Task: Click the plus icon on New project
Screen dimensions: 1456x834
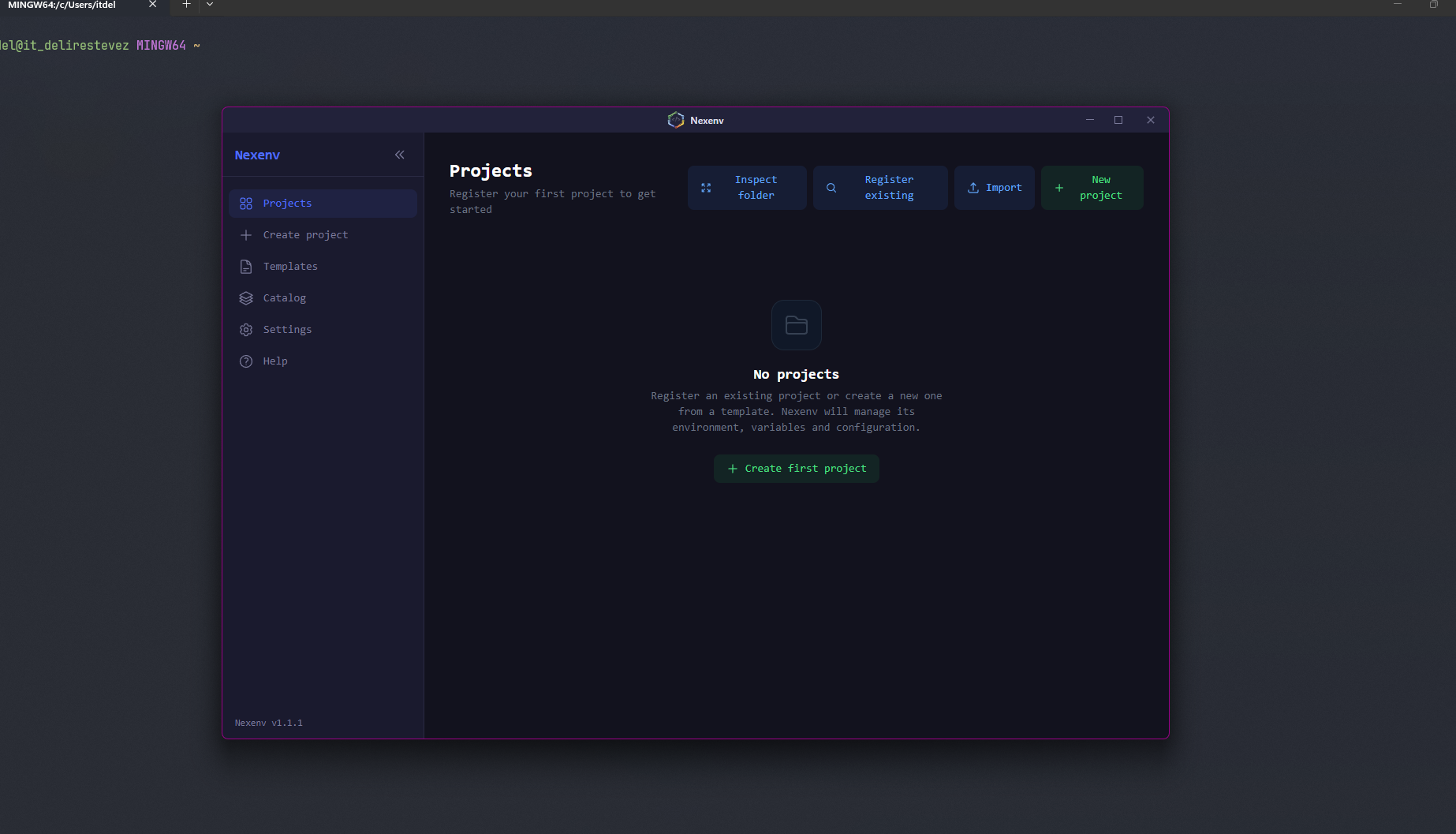Action: (x=1059, y=188)
